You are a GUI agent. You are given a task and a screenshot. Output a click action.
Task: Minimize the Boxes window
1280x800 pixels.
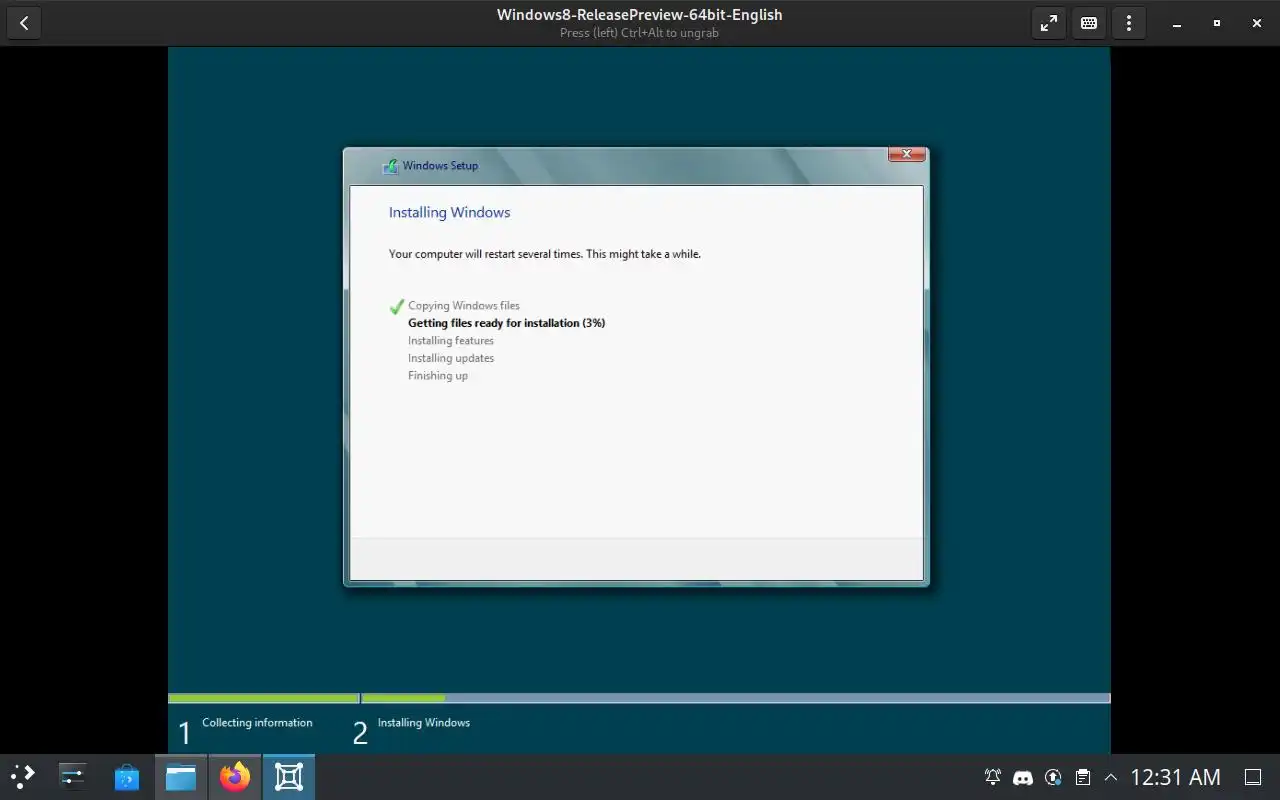[x=1177, y=23]
